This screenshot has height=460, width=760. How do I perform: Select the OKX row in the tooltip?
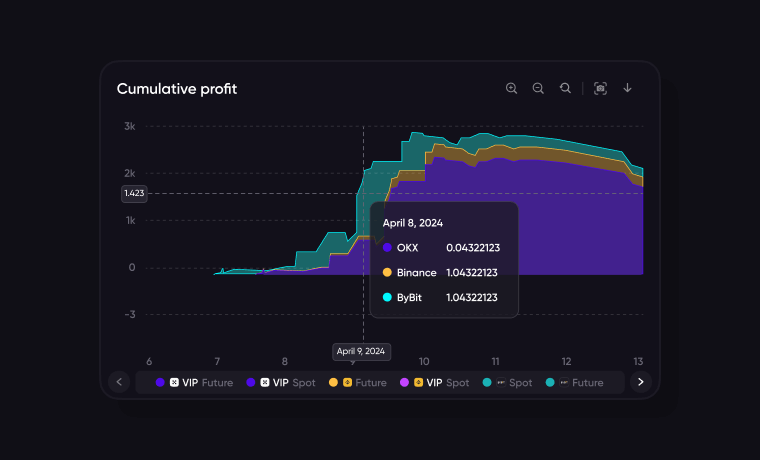point(443,247)
